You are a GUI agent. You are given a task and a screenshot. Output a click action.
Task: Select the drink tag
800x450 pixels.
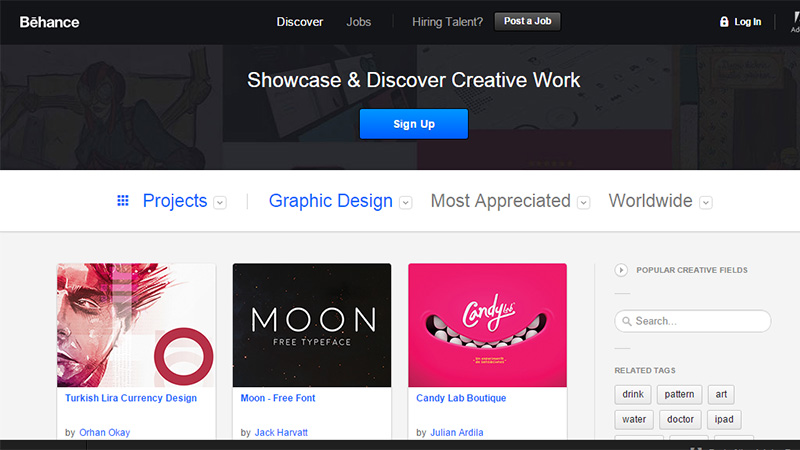pos(633,394)
